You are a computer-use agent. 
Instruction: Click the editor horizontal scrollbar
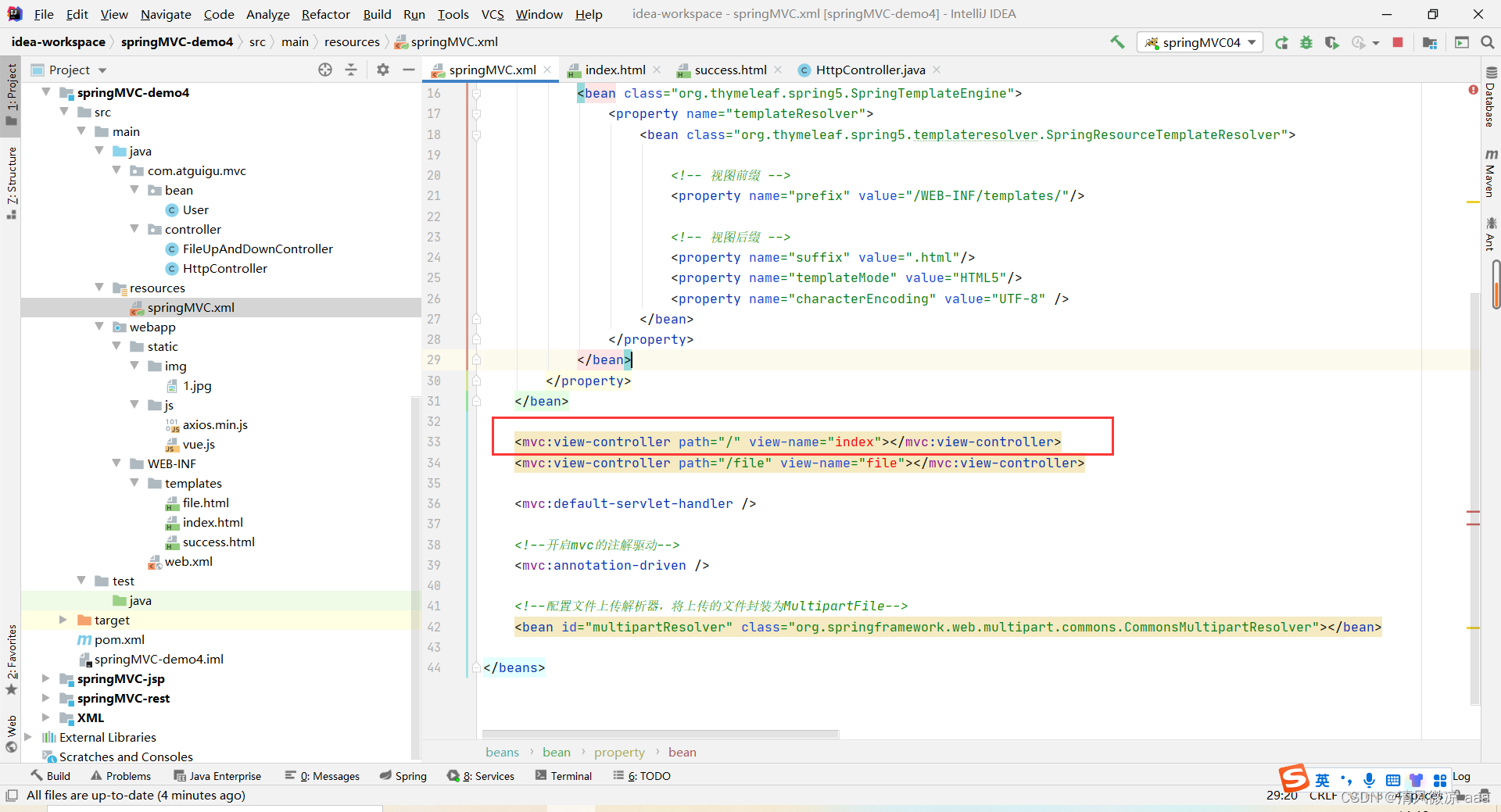pos(661,734)
